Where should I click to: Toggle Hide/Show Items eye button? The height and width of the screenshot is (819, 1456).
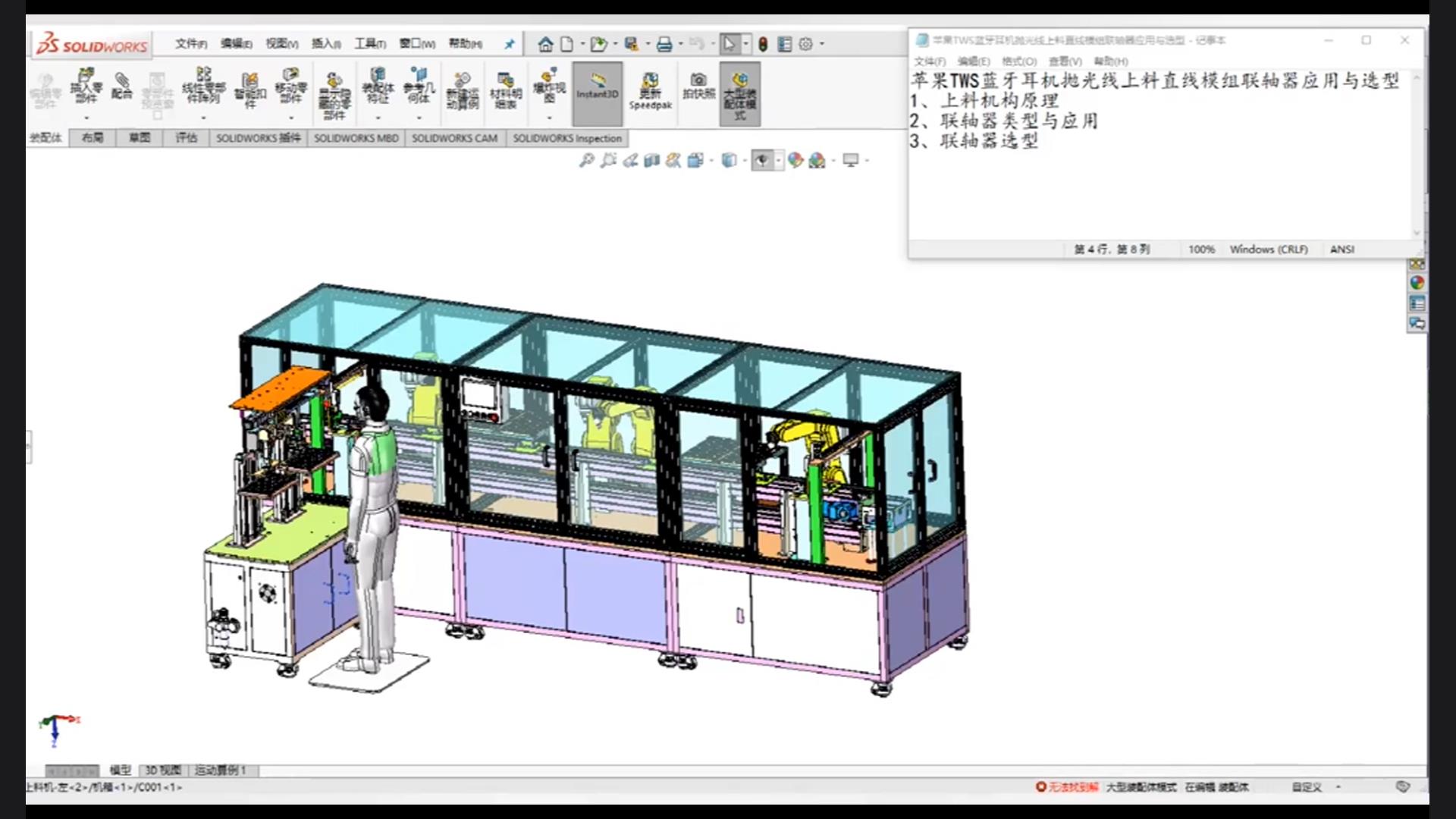[x=762, y=160]
